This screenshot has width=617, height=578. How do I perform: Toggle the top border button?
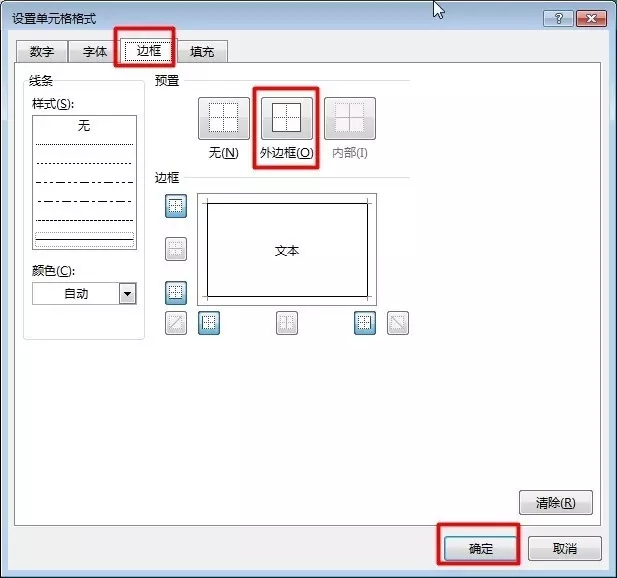pyautogui.click(x=176, y=206)
